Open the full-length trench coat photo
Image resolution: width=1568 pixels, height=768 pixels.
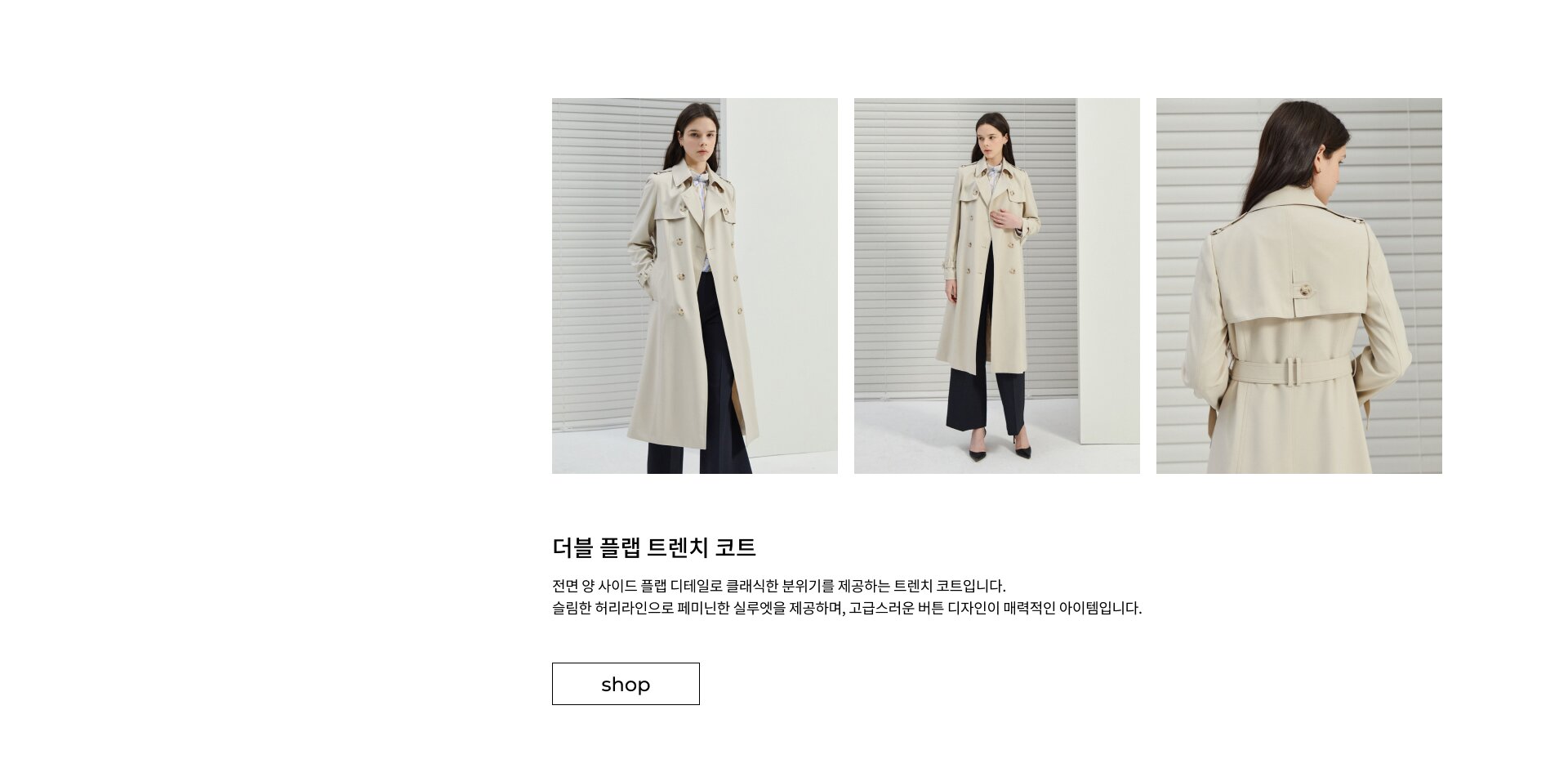[x=997, y=286]
